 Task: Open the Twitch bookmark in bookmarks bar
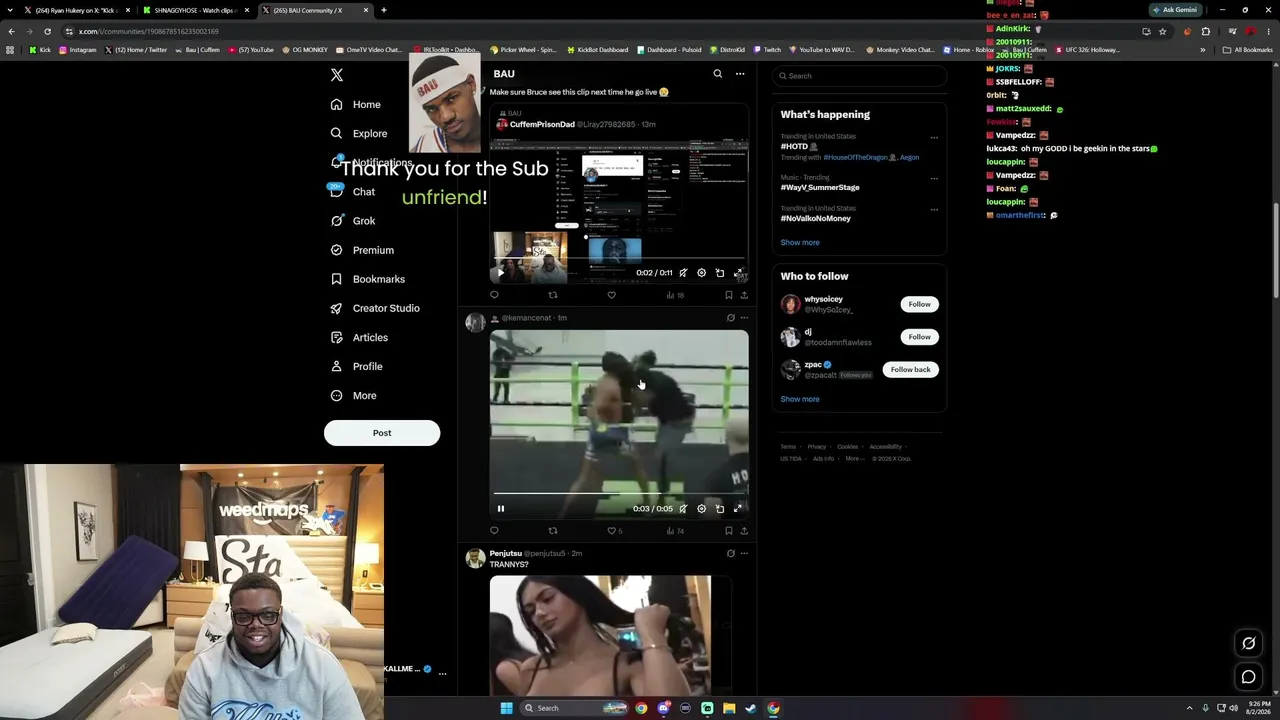(767, 50)
